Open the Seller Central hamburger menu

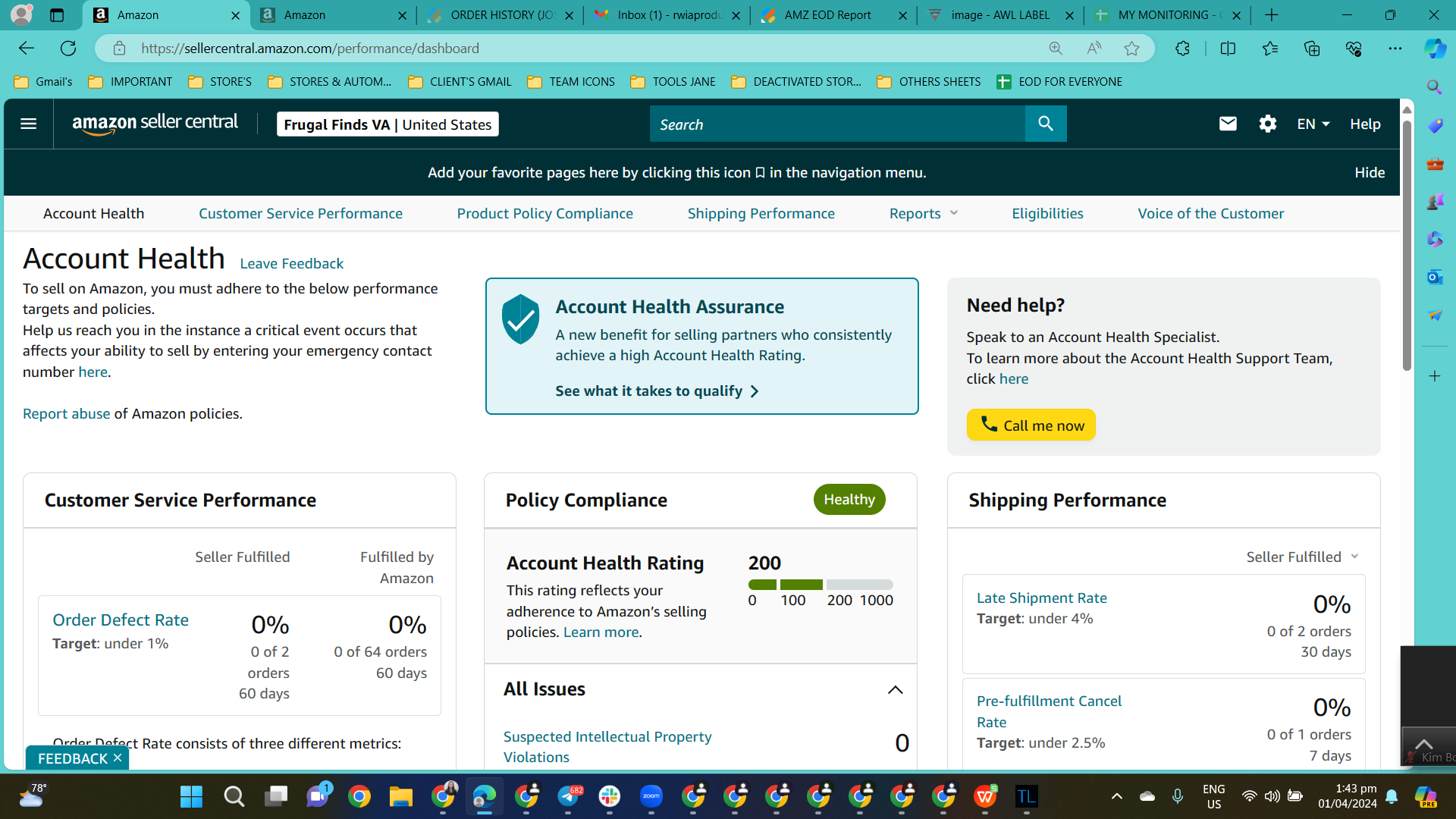28,124
